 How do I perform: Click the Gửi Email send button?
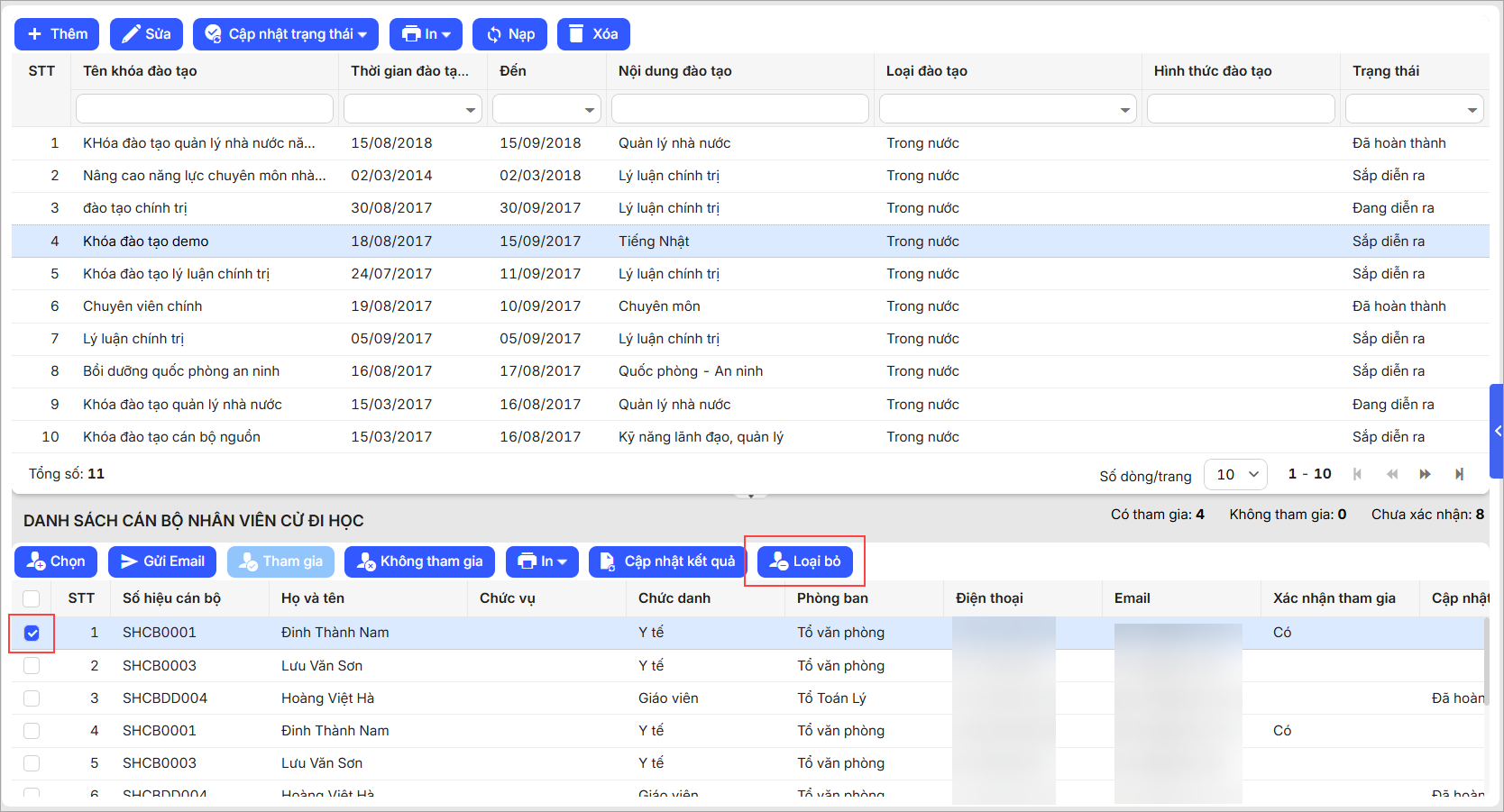pyautogui.click(x=162, y=561)
